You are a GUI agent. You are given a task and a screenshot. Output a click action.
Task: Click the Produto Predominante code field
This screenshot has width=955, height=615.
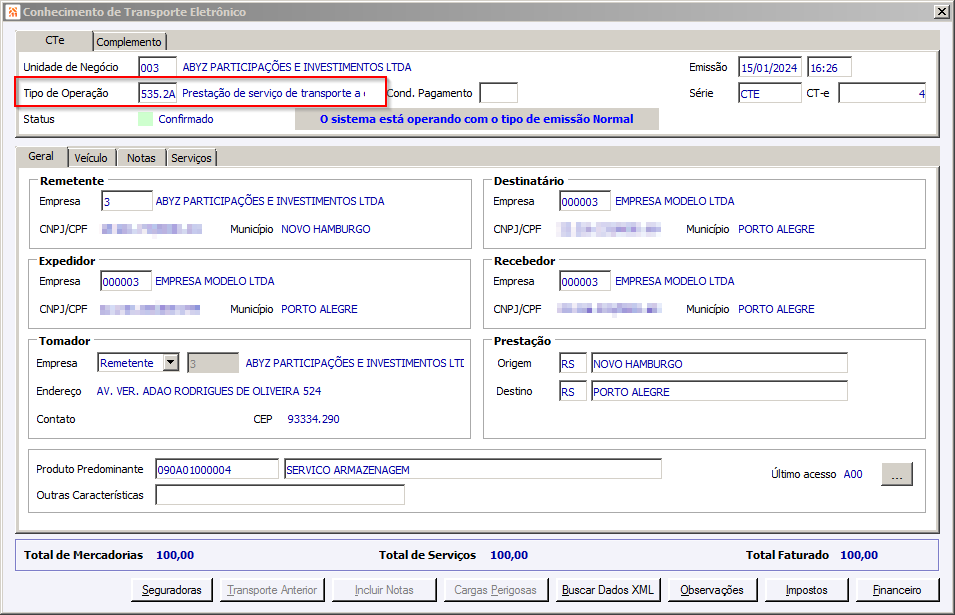[217, 469]
